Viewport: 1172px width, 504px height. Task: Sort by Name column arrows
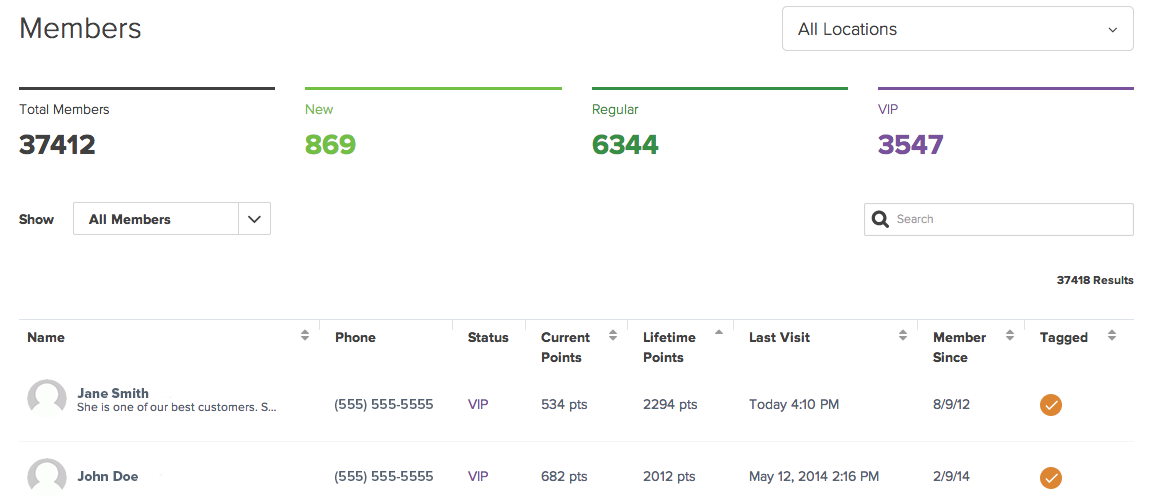point(305,337)
